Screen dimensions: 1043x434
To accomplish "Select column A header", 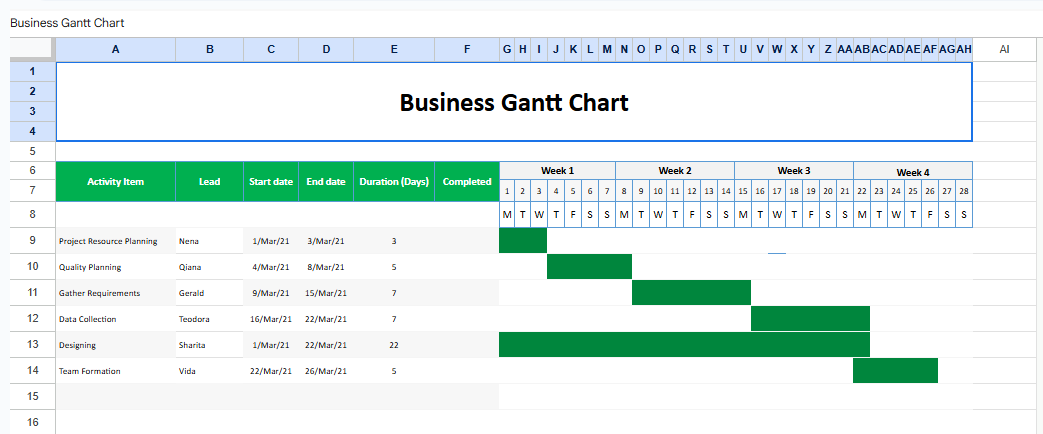I will (x=115, y=49).
